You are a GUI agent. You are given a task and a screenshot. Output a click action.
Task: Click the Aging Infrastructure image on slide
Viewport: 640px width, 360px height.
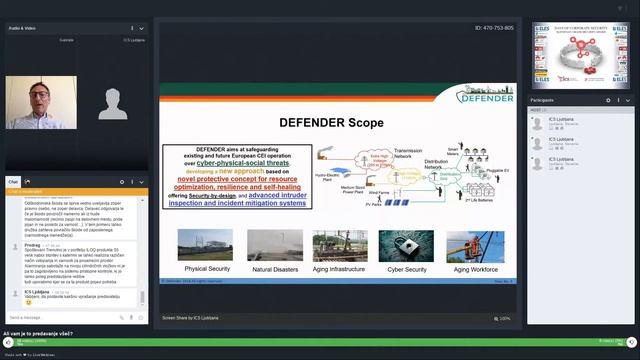pos(340,246)
